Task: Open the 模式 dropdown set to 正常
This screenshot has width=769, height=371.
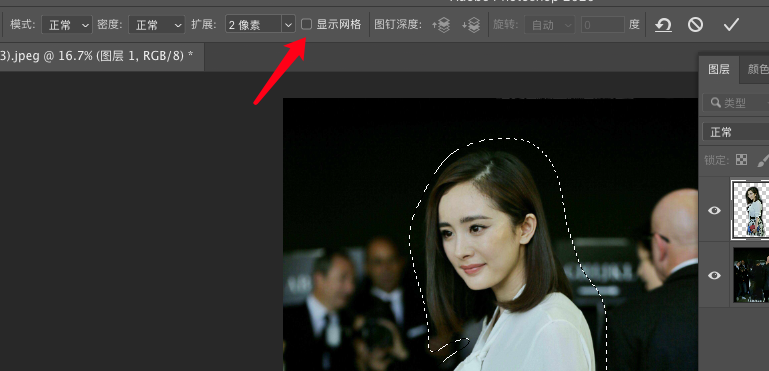Action: click(67, 25)
